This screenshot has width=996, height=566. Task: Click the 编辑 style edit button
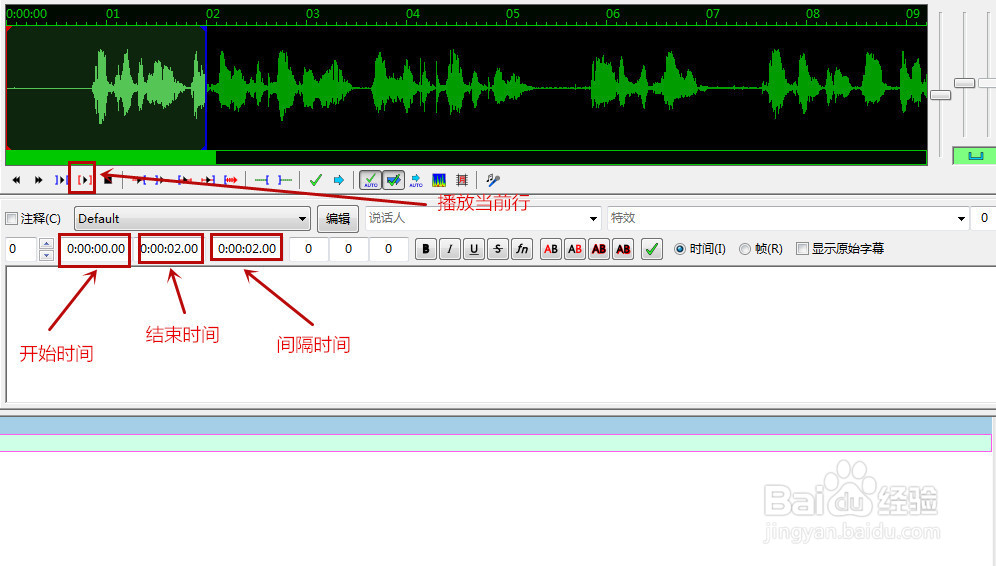coord(338,219)
